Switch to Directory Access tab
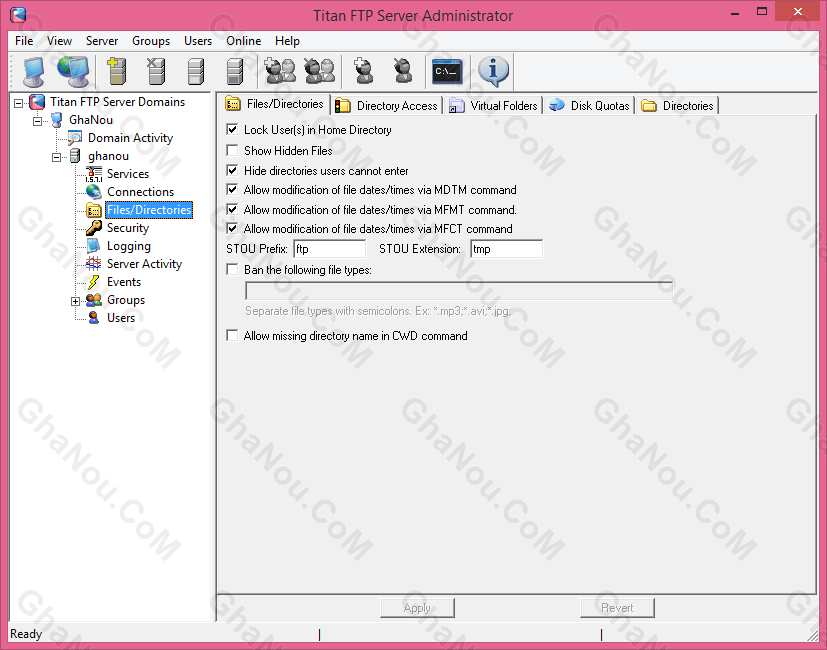 [387, 106]
